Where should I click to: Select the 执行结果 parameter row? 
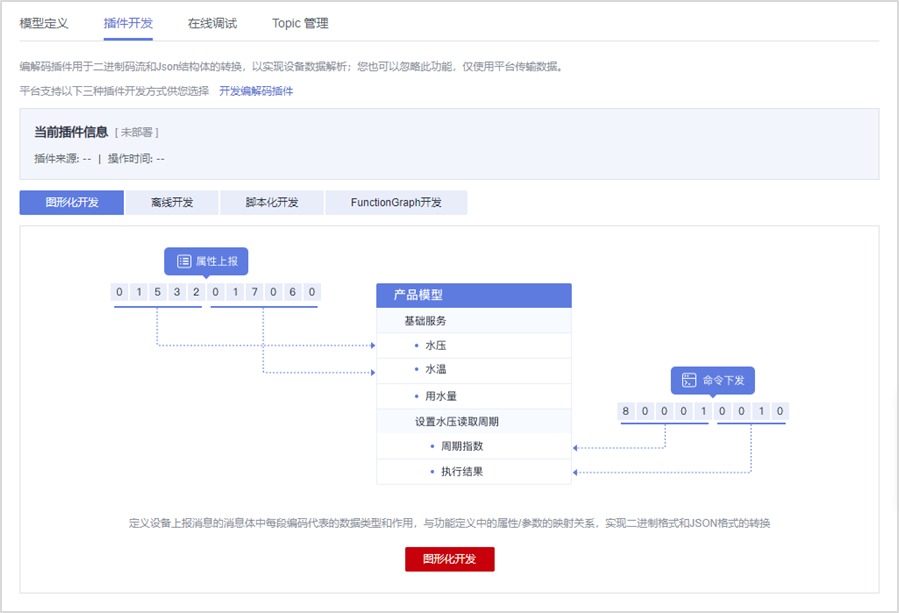tap(474, 471)
